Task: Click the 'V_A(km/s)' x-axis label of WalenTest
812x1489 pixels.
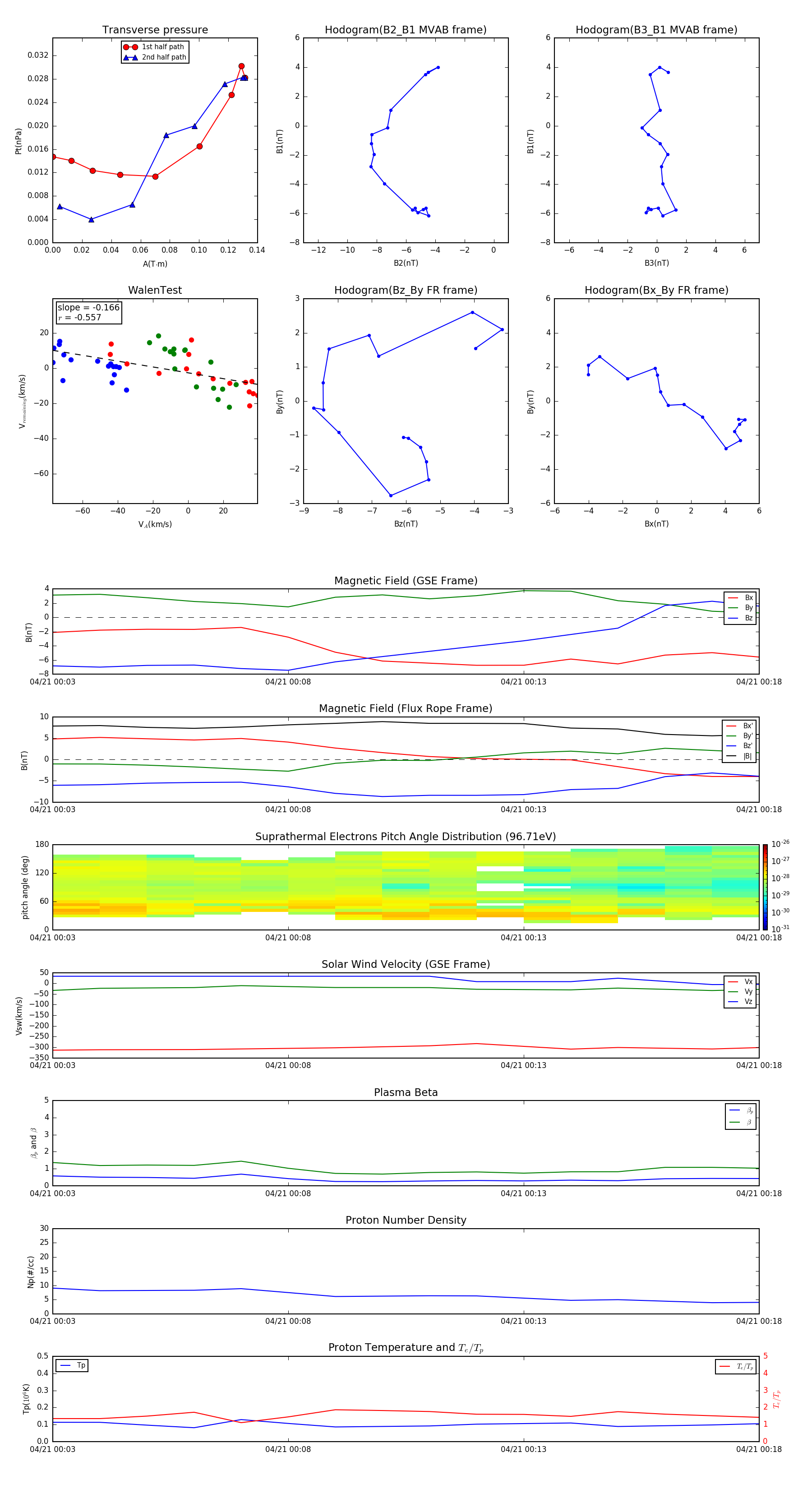Action: pyautogui.click(x=155, y=524)
